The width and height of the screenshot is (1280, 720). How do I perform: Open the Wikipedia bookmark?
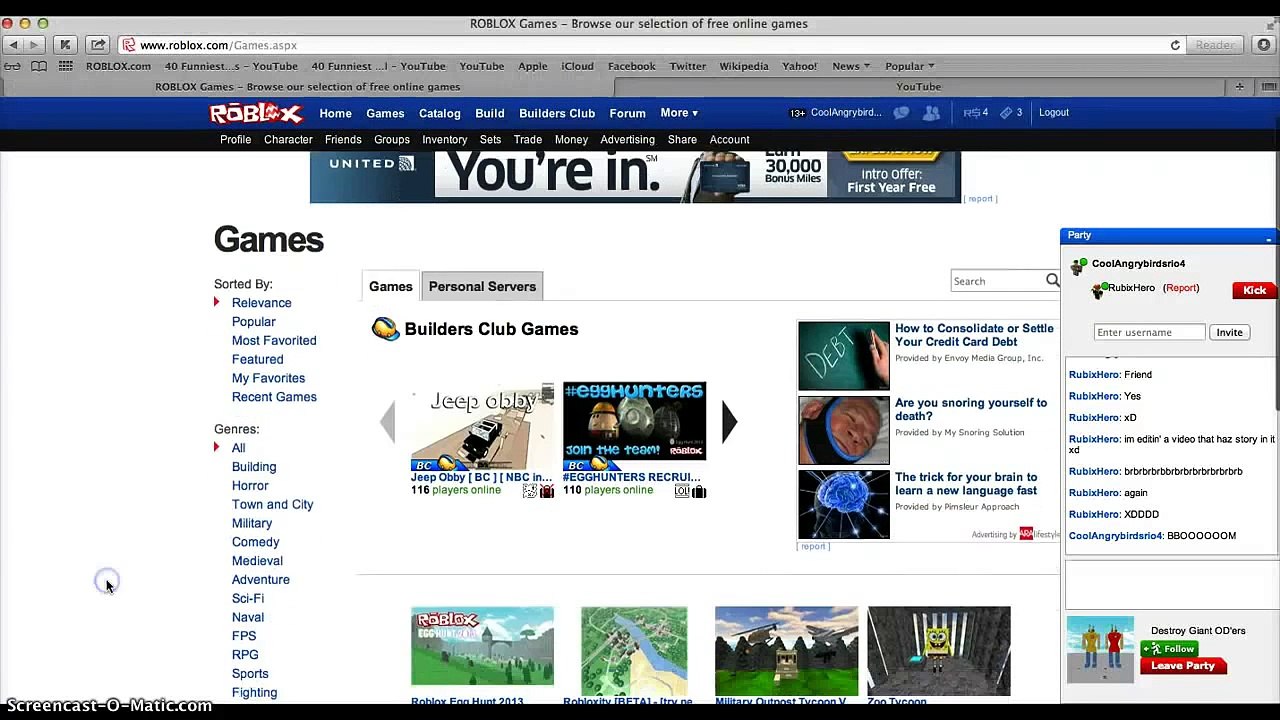(744, 66)
